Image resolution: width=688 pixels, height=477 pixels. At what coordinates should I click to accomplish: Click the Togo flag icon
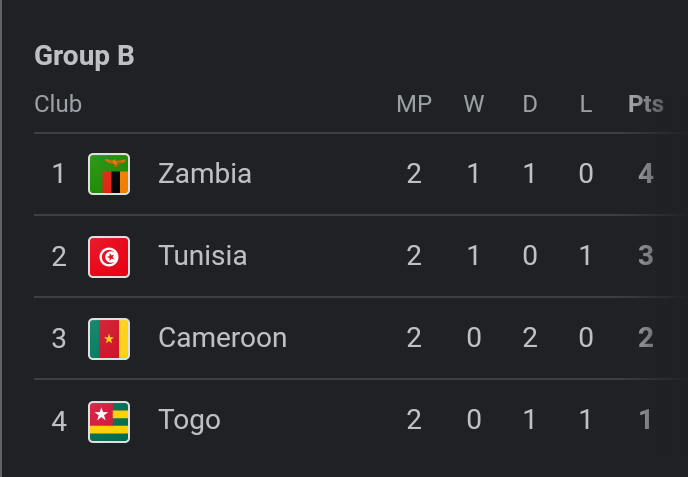point(109,420)
